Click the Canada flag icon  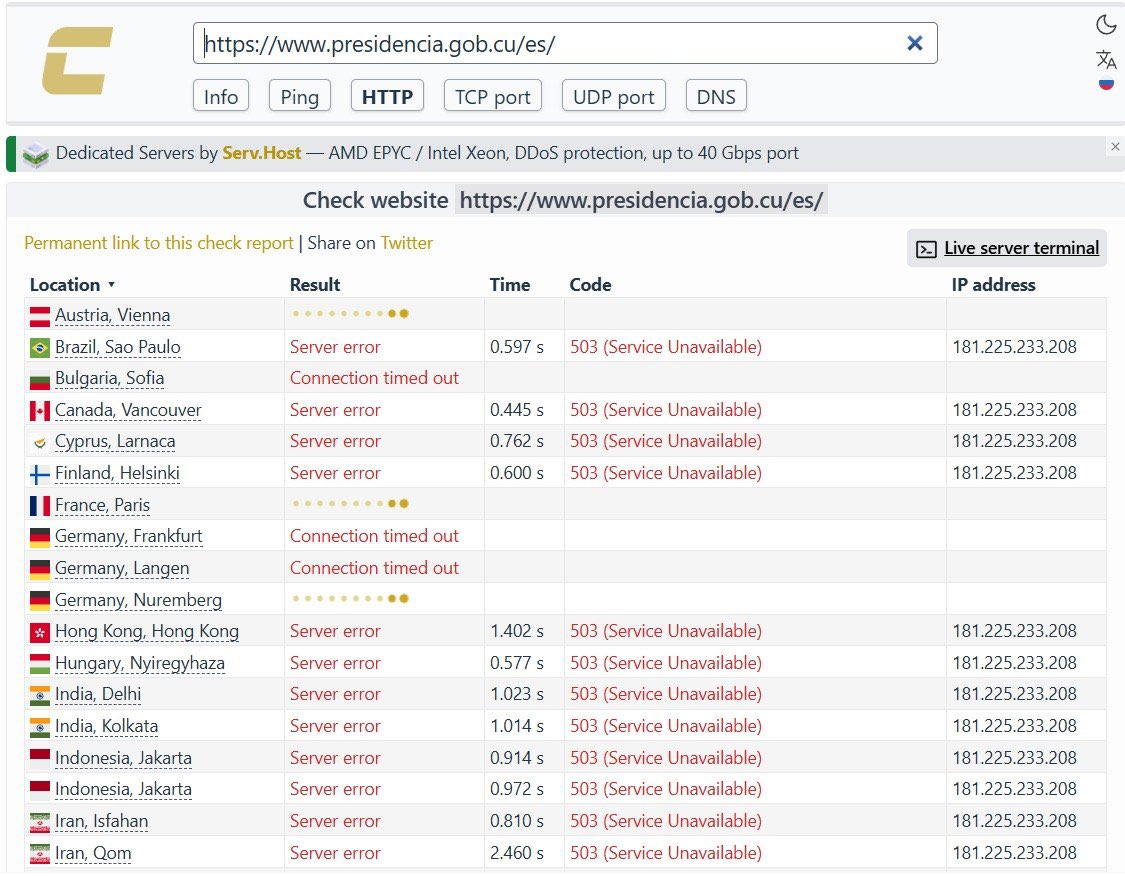click(39, 411)
